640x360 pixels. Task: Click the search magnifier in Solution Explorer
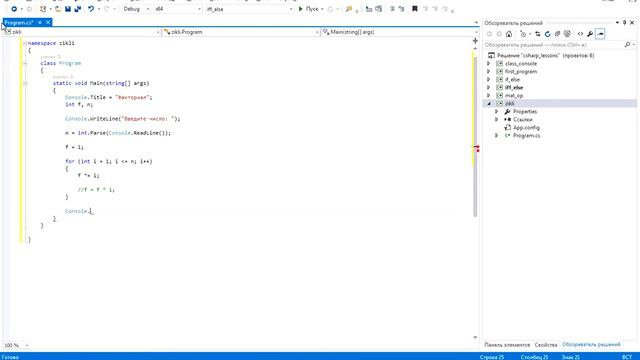[x=627, y=44]
